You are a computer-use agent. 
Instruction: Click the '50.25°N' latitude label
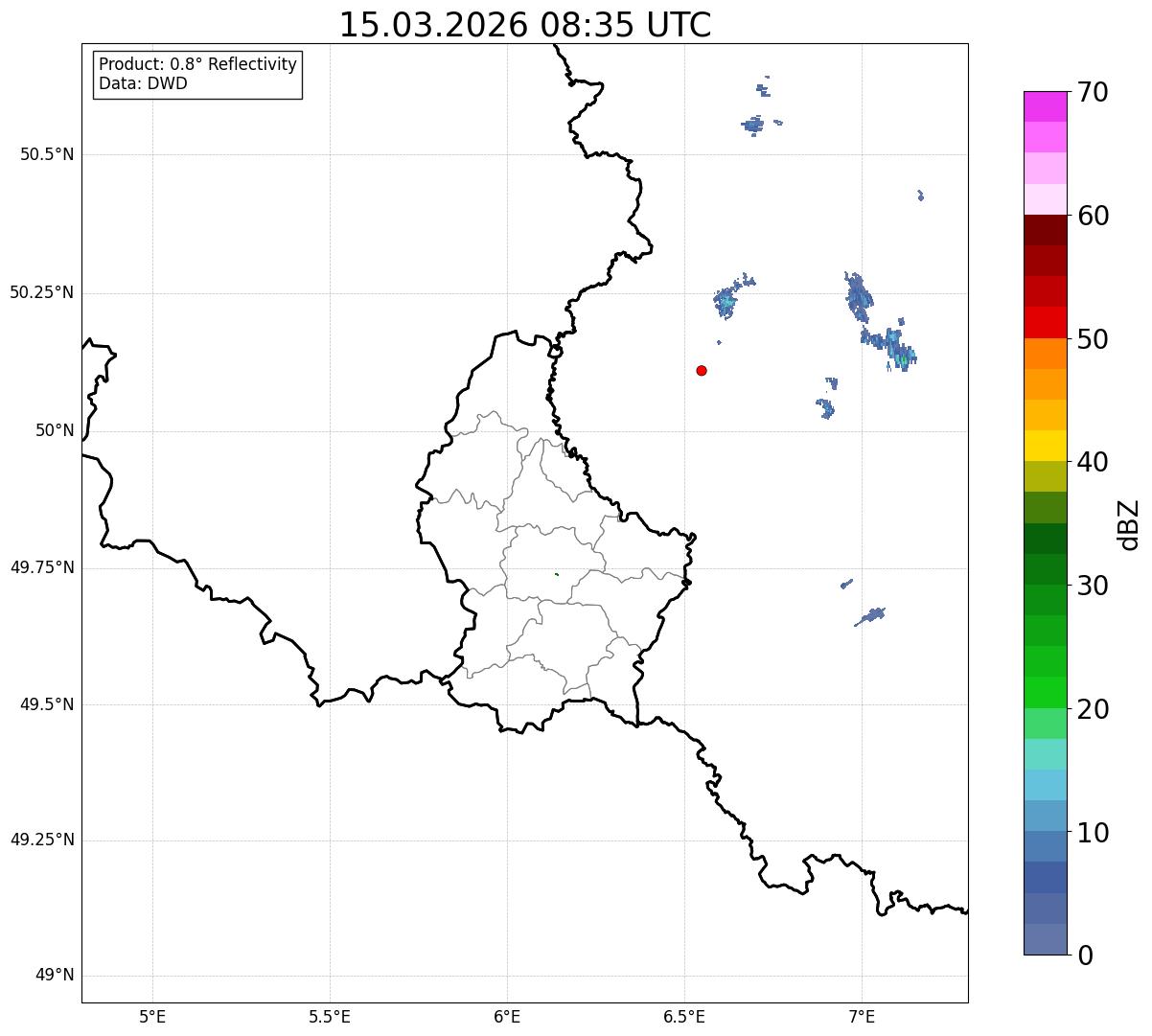point(42,292)
